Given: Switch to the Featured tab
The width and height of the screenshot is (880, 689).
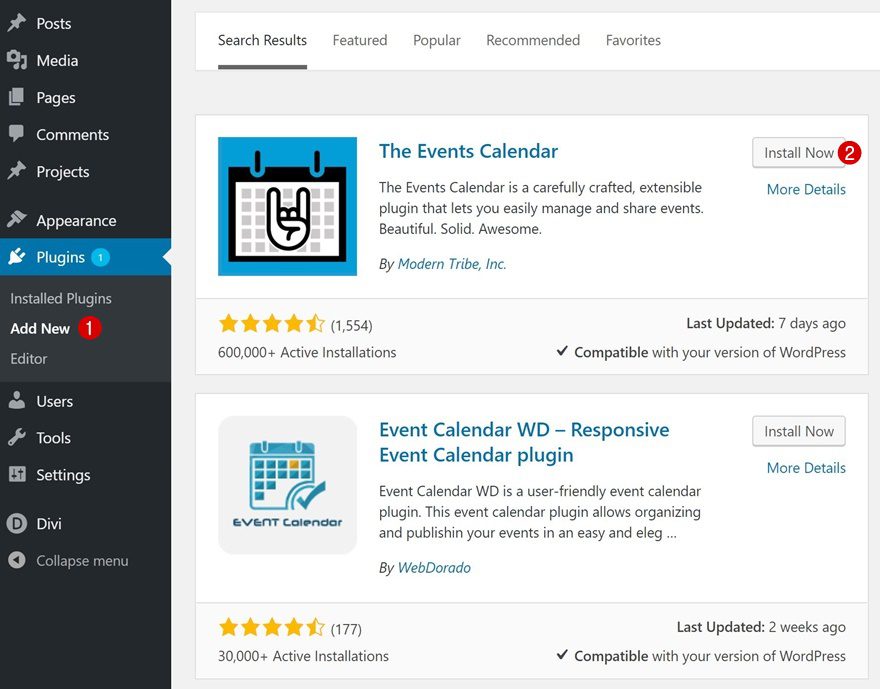Looking at the screenshot, I should [x=360, y=40].
